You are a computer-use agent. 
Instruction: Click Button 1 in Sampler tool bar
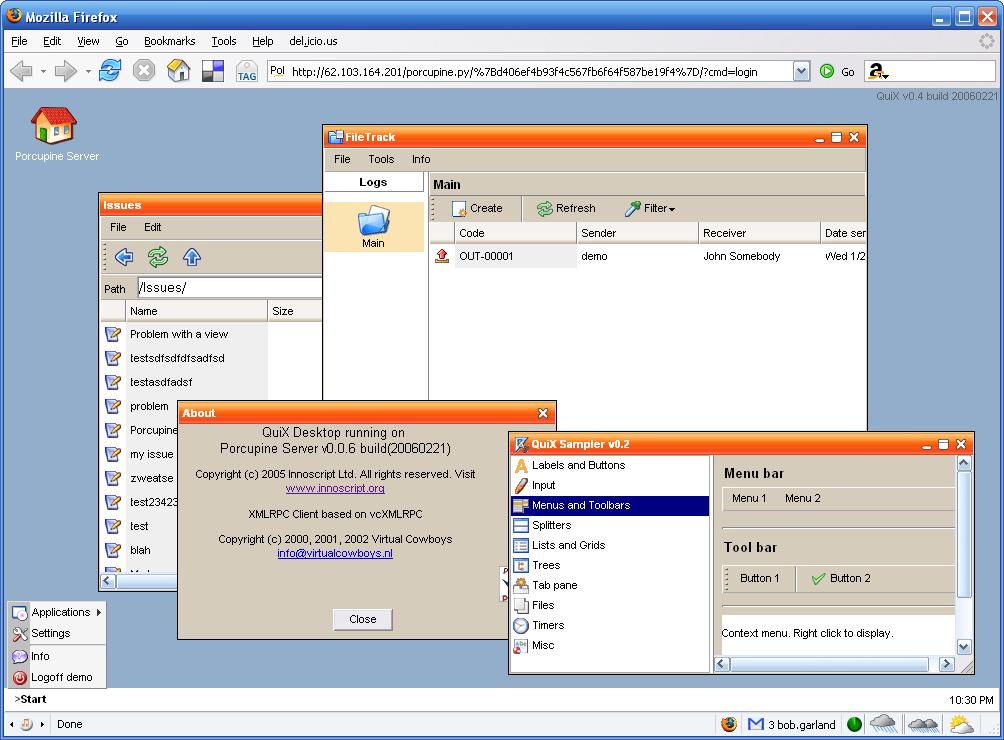point(759,578)
